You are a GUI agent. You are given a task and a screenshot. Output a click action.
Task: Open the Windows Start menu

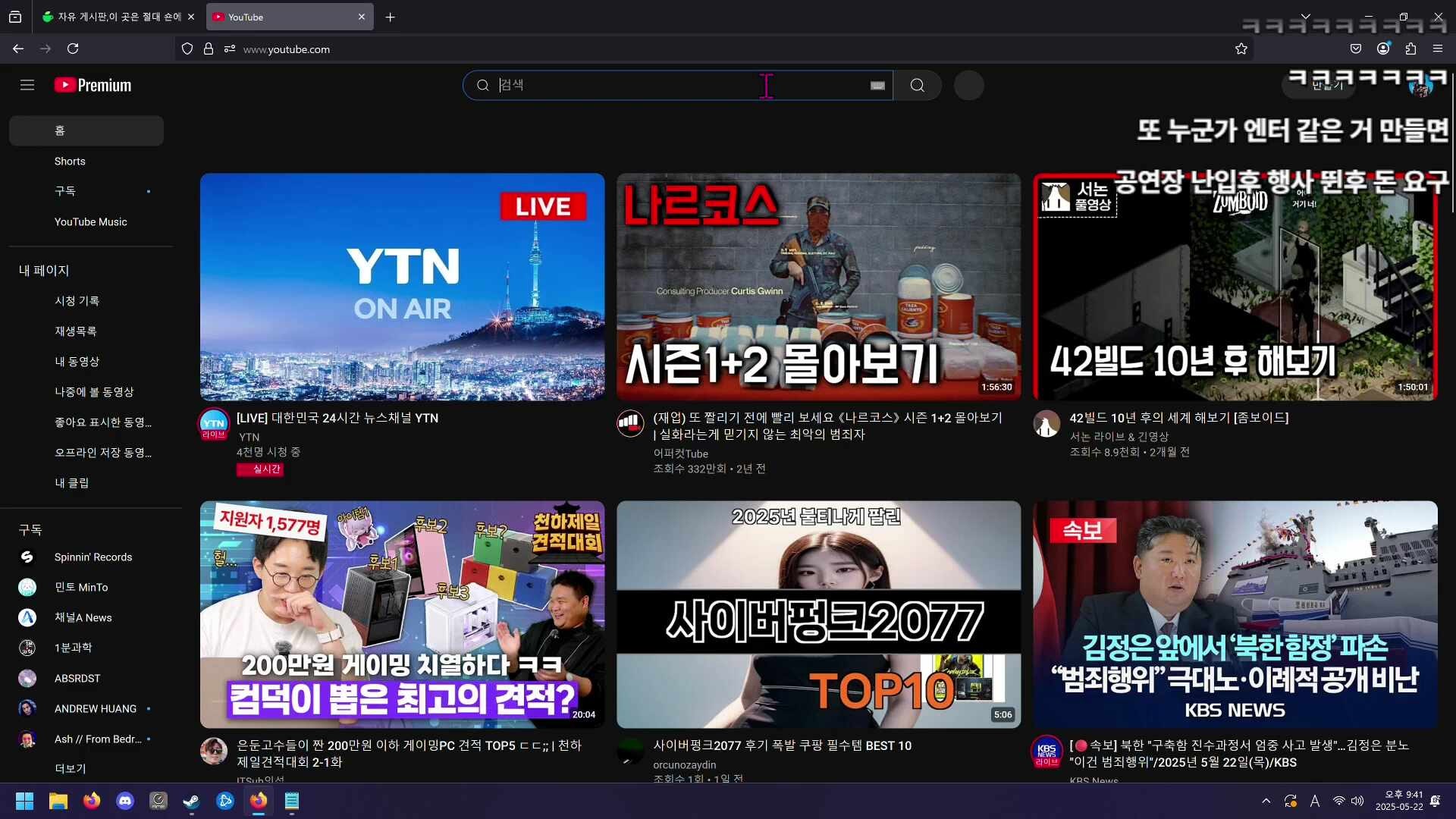[24, 801]
